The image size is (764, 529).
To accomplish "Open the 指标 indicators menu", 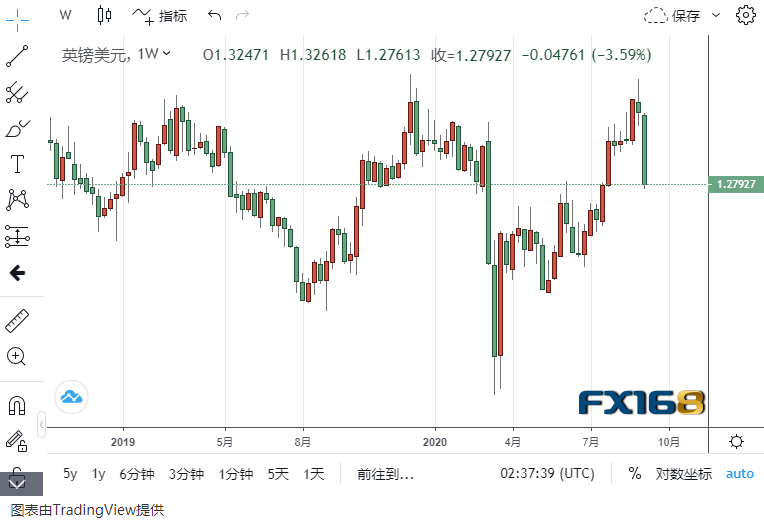I will click(x=160, y=15).
